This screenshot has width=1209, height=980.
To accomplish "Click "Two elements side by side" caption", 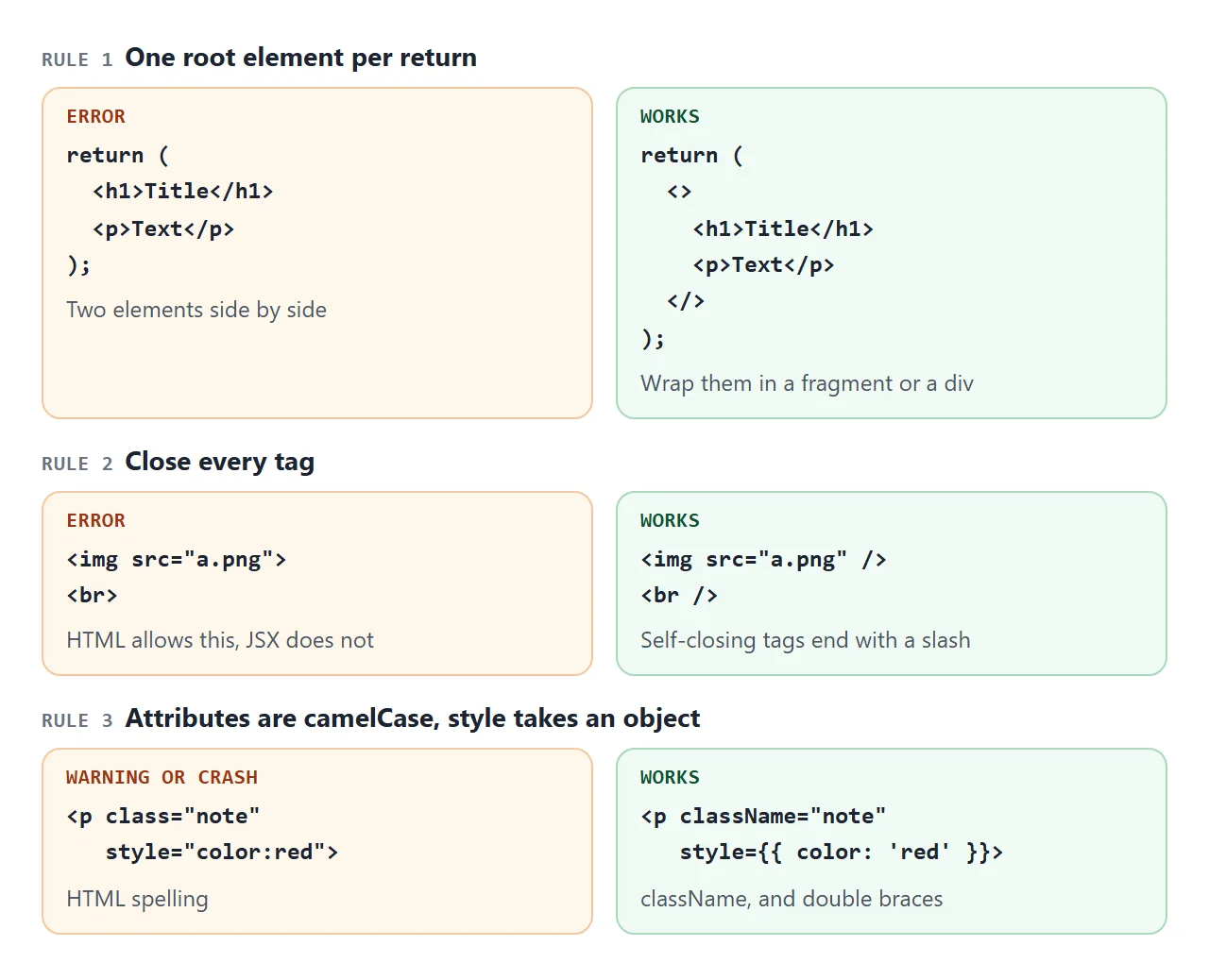I will pos(196,310).
